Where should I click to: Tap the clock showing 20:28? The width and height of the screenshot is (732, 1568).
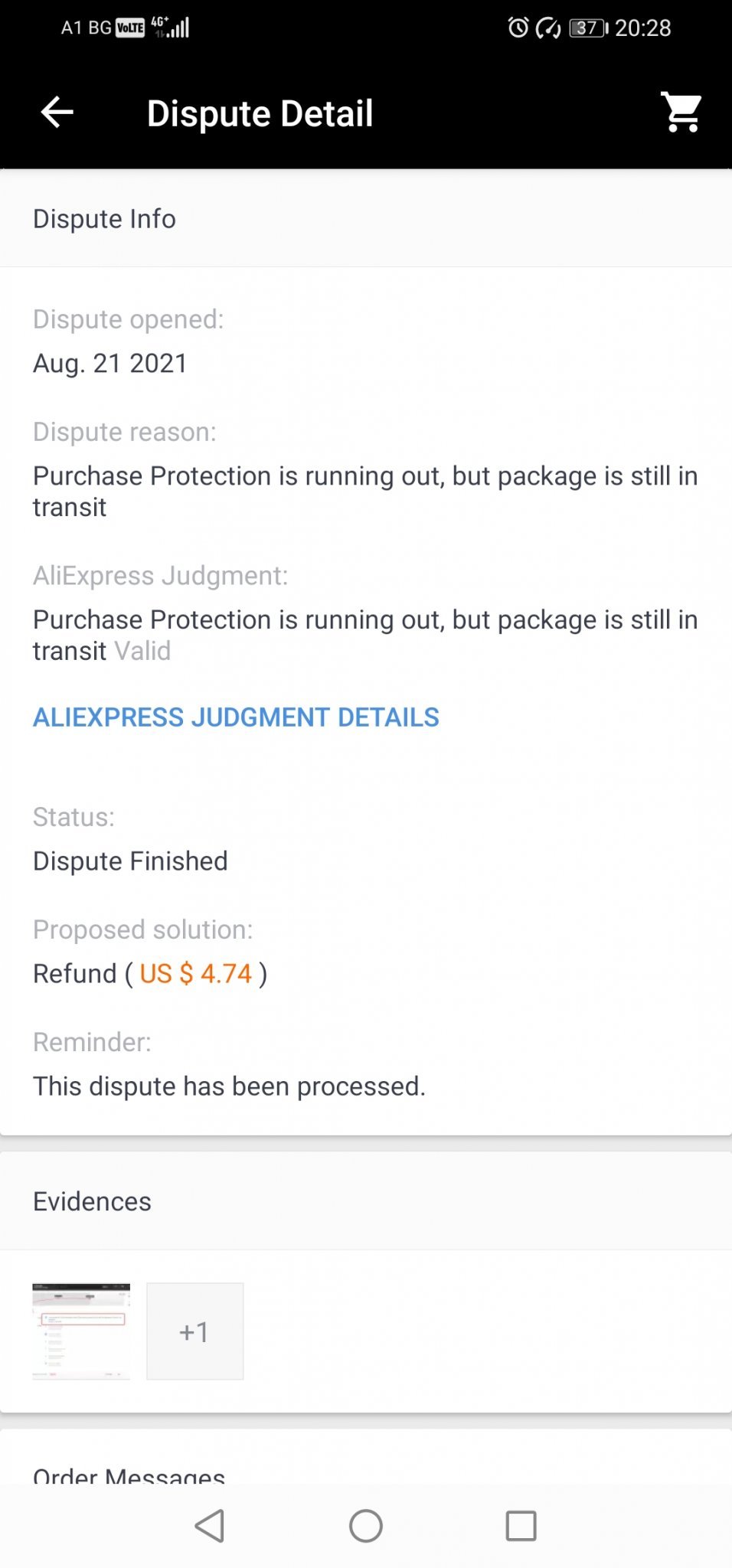[x=642, y=28]
